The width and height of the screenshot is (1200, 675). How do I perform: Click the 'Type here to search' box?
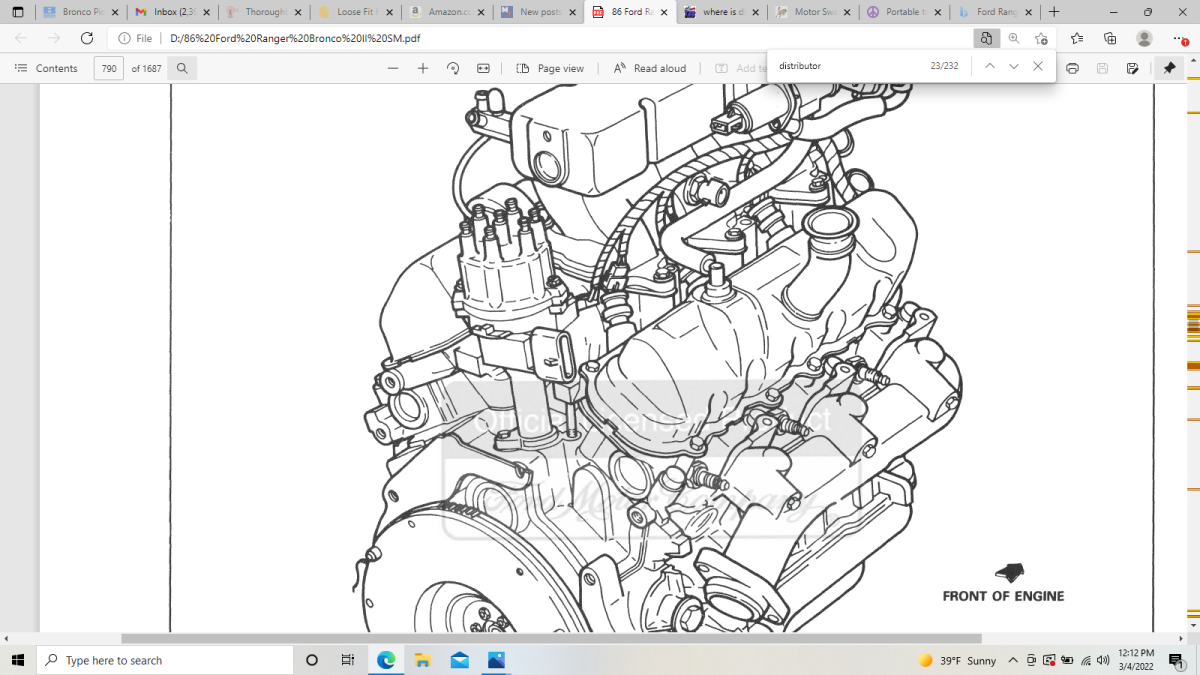point(165,660)
